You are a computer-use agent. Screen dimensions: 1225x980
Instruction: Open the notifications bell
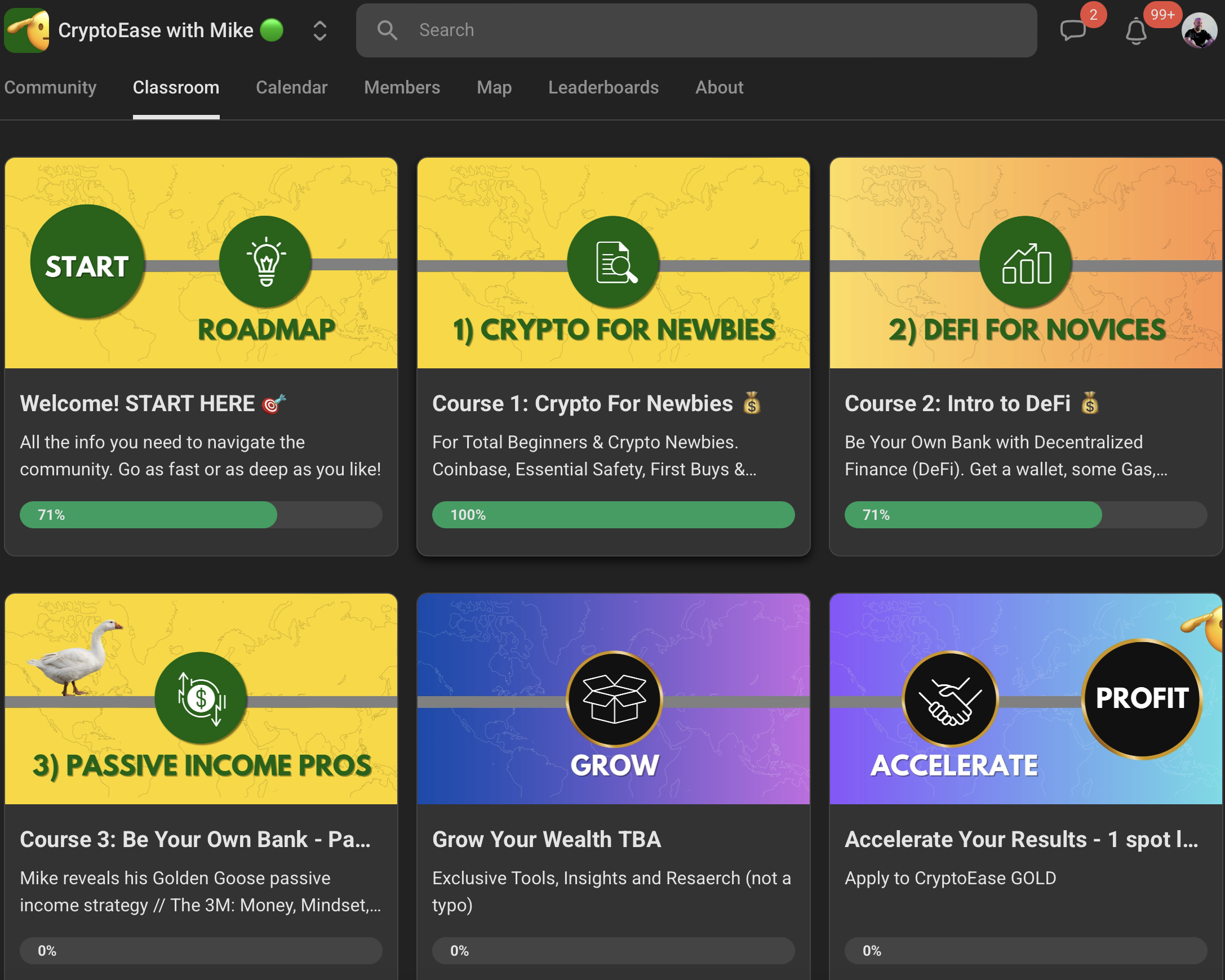click(x=1136, y=31)
